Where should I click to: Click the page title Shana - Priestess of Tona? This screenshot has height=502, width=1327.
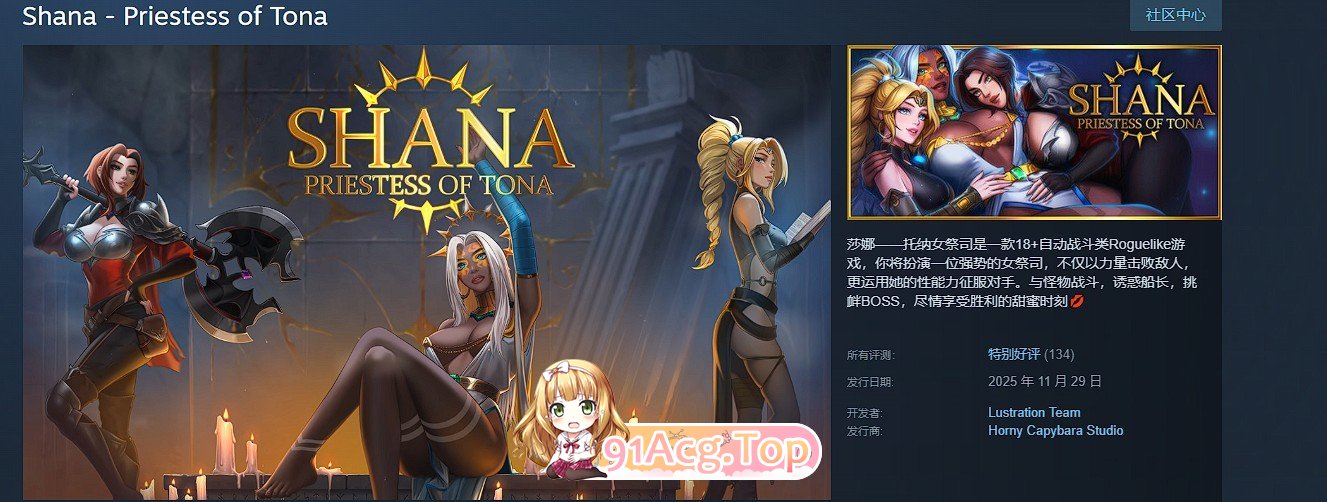(175, 16)
